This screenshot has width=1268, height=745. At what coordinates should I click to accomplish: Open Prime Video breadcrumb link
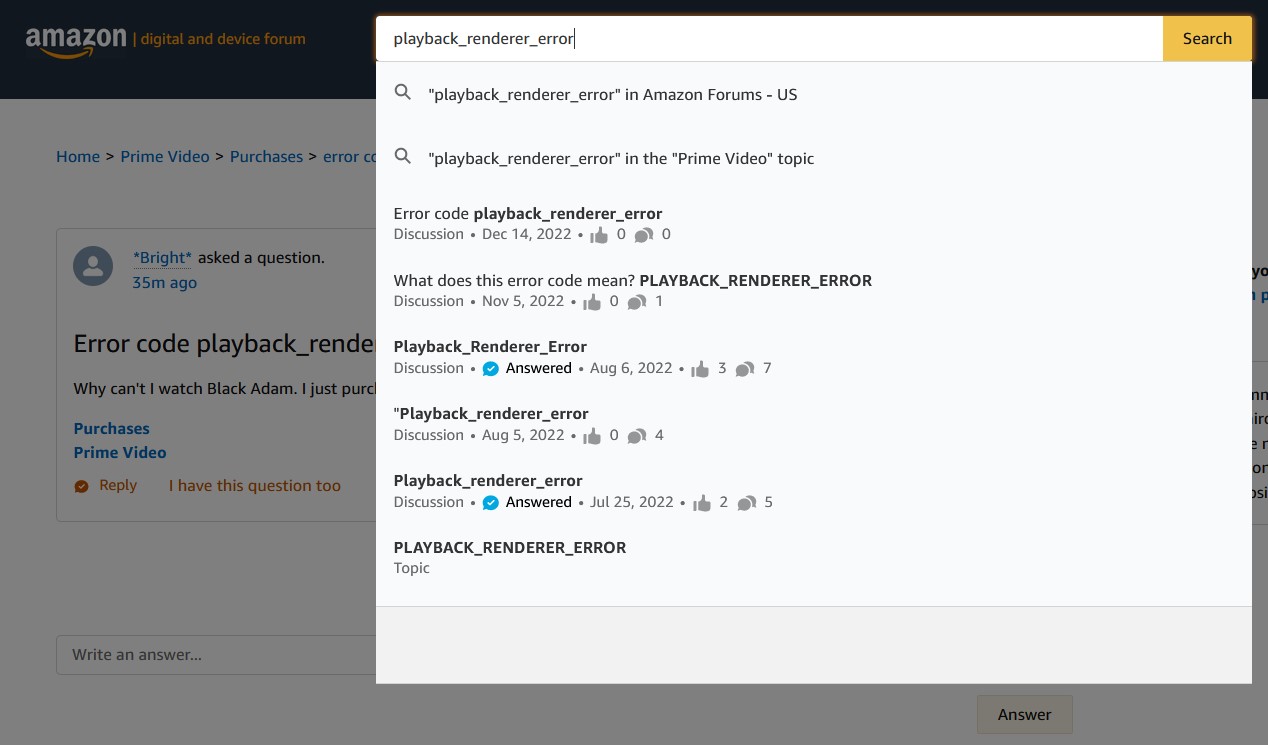point(165,157)
